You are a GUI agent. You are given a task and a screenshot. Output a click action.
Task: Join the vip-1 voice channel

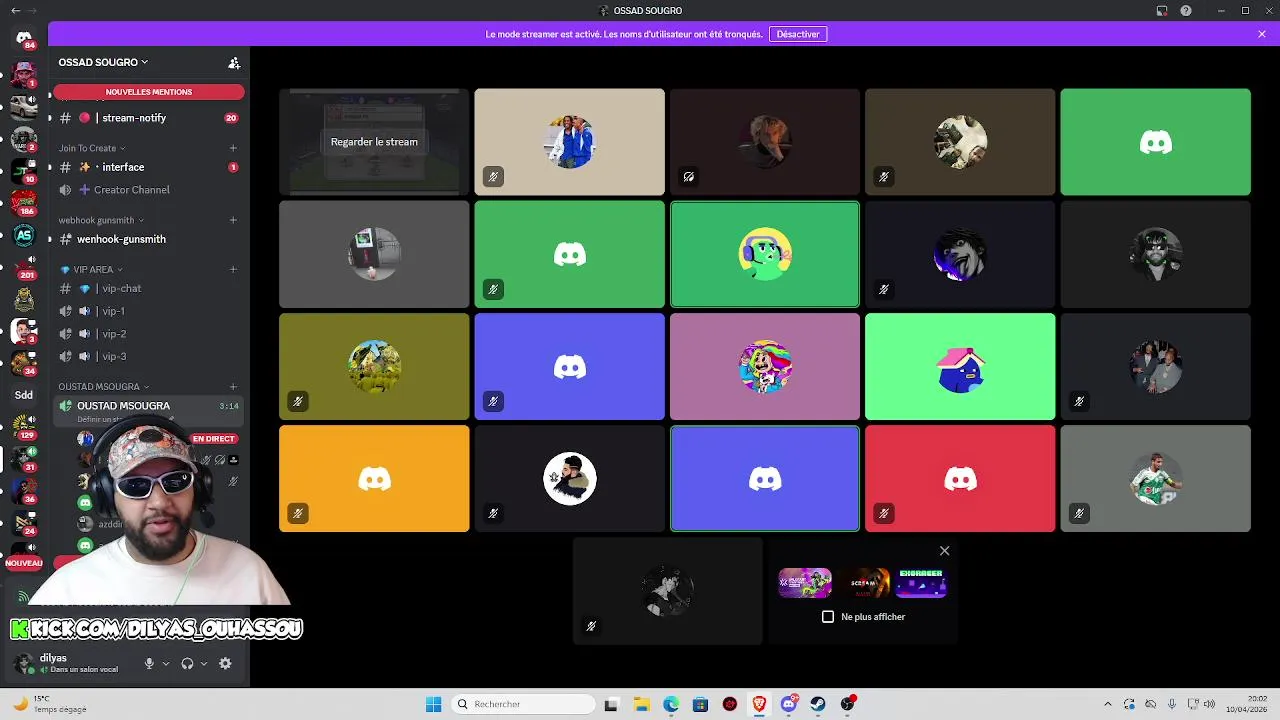[x=148, y=311]
